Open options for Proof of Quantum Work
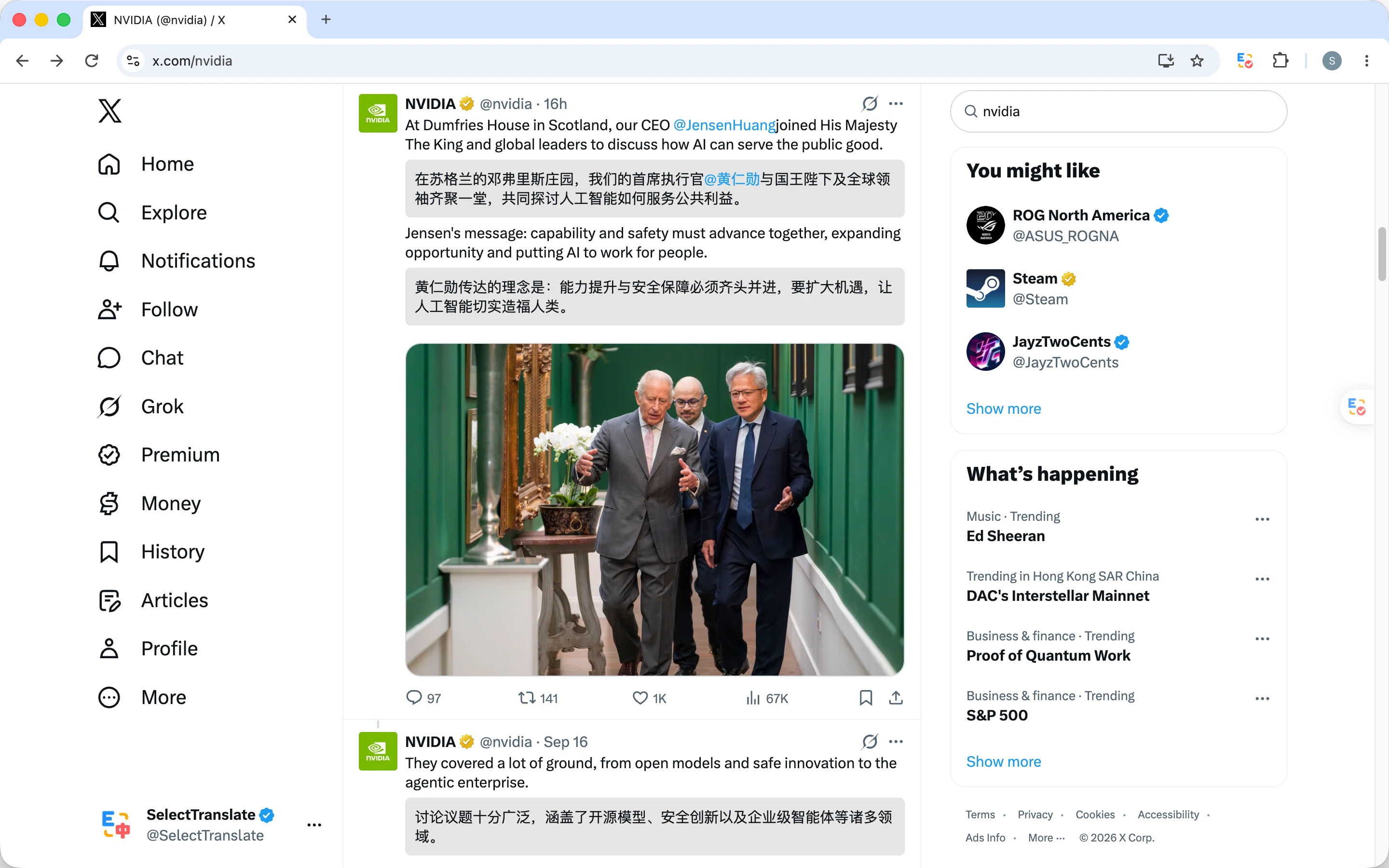This screenshot has width=1389, height=868. [x=1262, y=638]
